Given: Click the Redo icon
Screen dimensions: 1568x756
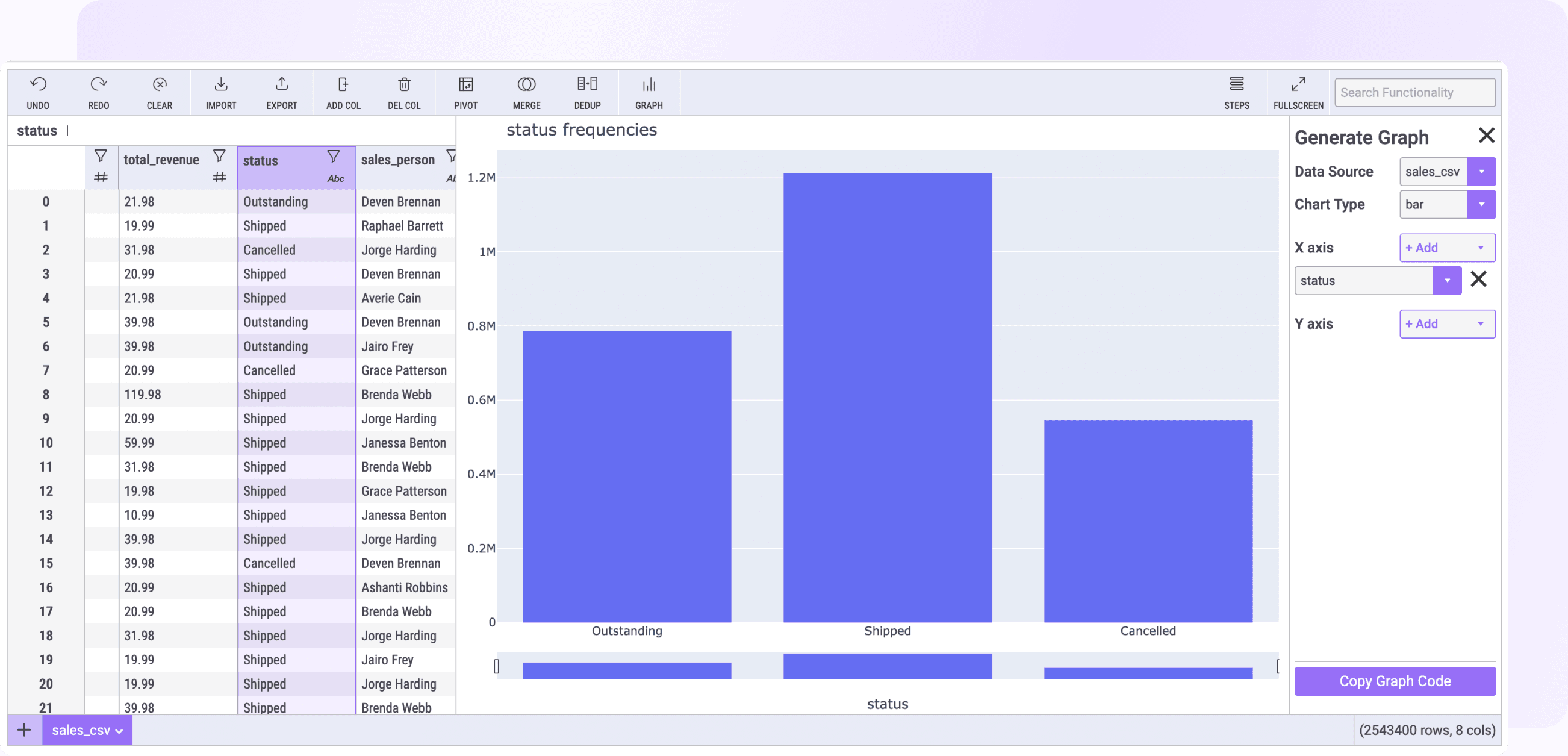Looking at the screenshot, I should point(99,92).
